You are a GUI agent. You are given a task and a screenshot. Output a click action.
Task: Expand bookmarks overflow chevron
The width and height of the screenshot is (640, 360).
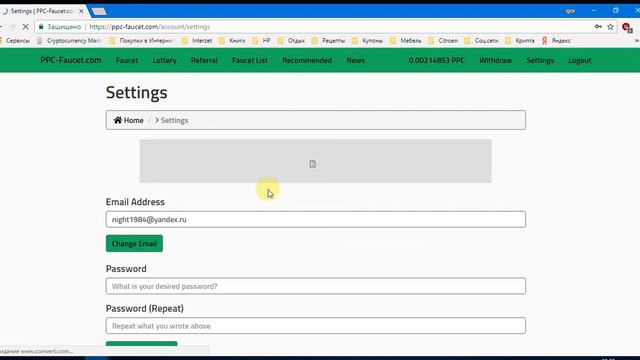pyautogui.click(x=636, y=41)
